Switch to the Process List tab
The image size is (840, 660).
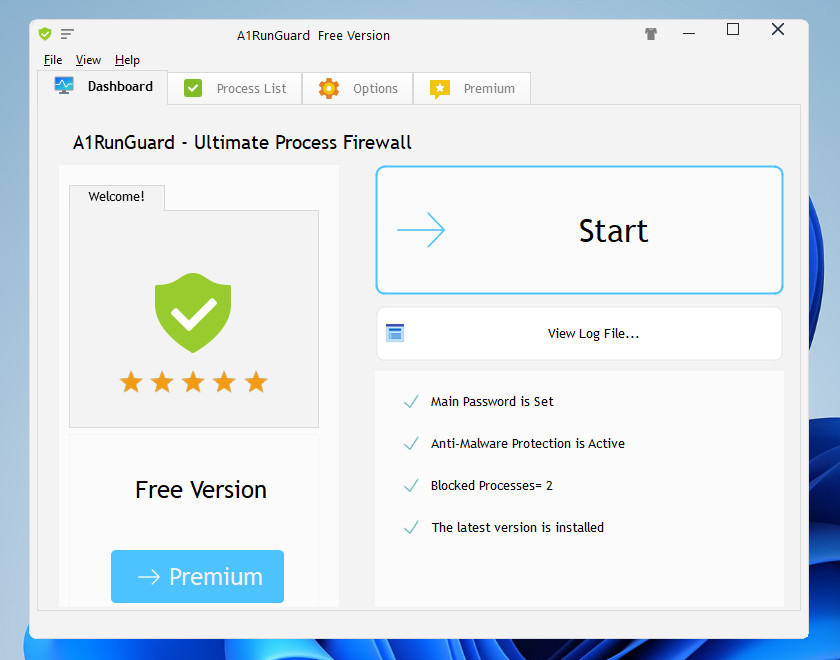click(235, 88)
